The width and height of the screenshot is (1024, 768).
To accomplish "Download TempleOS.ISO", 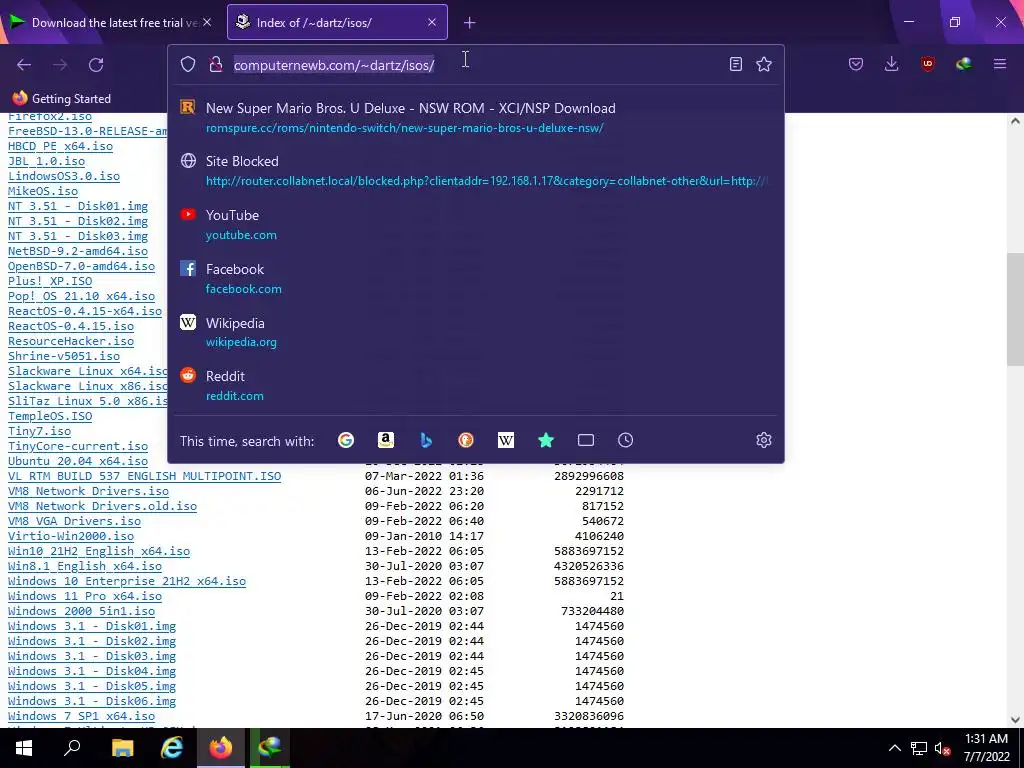I will pos(50,416).
